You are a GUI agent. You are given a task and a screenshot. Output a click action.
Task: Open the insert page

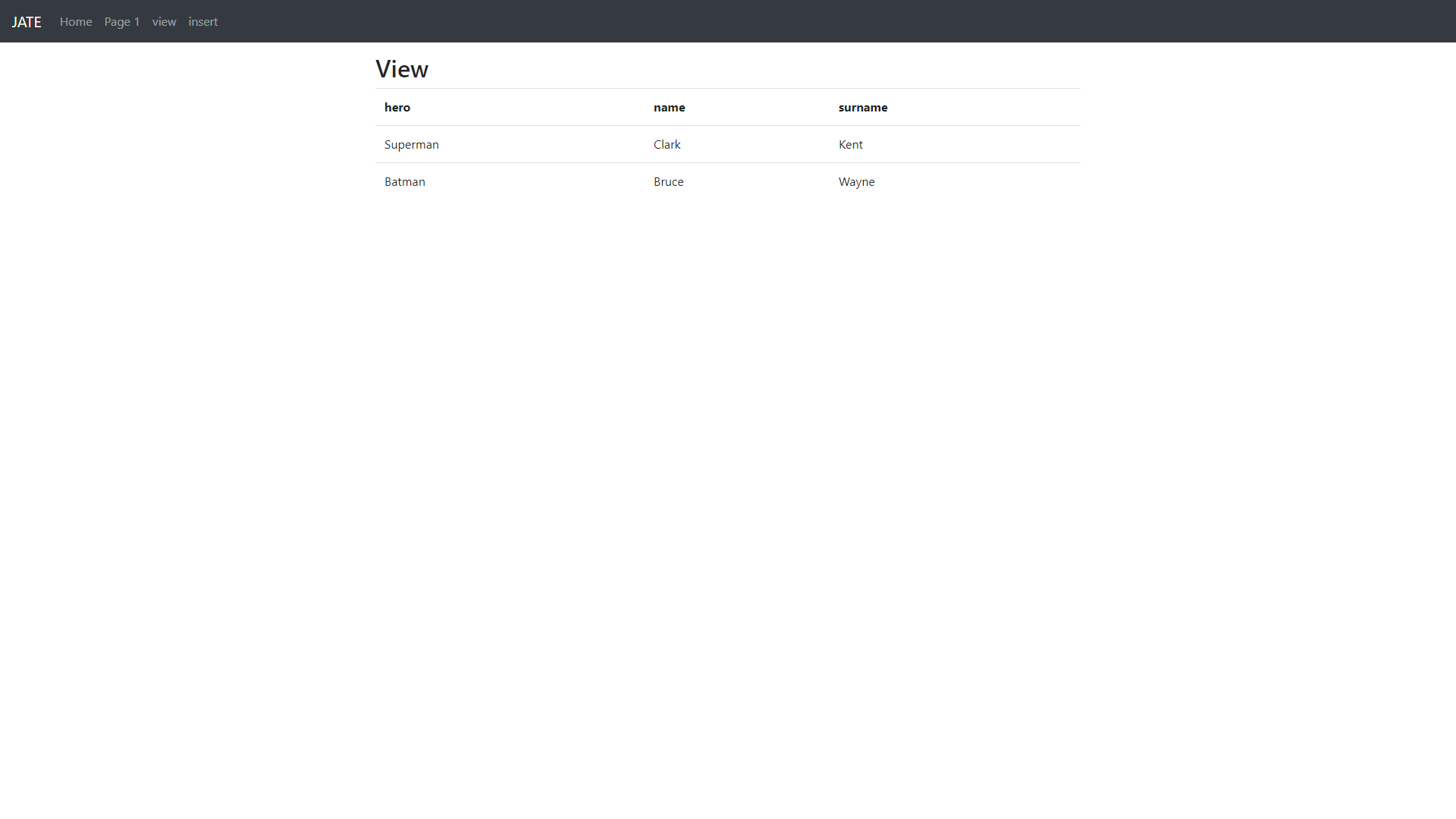203,22
